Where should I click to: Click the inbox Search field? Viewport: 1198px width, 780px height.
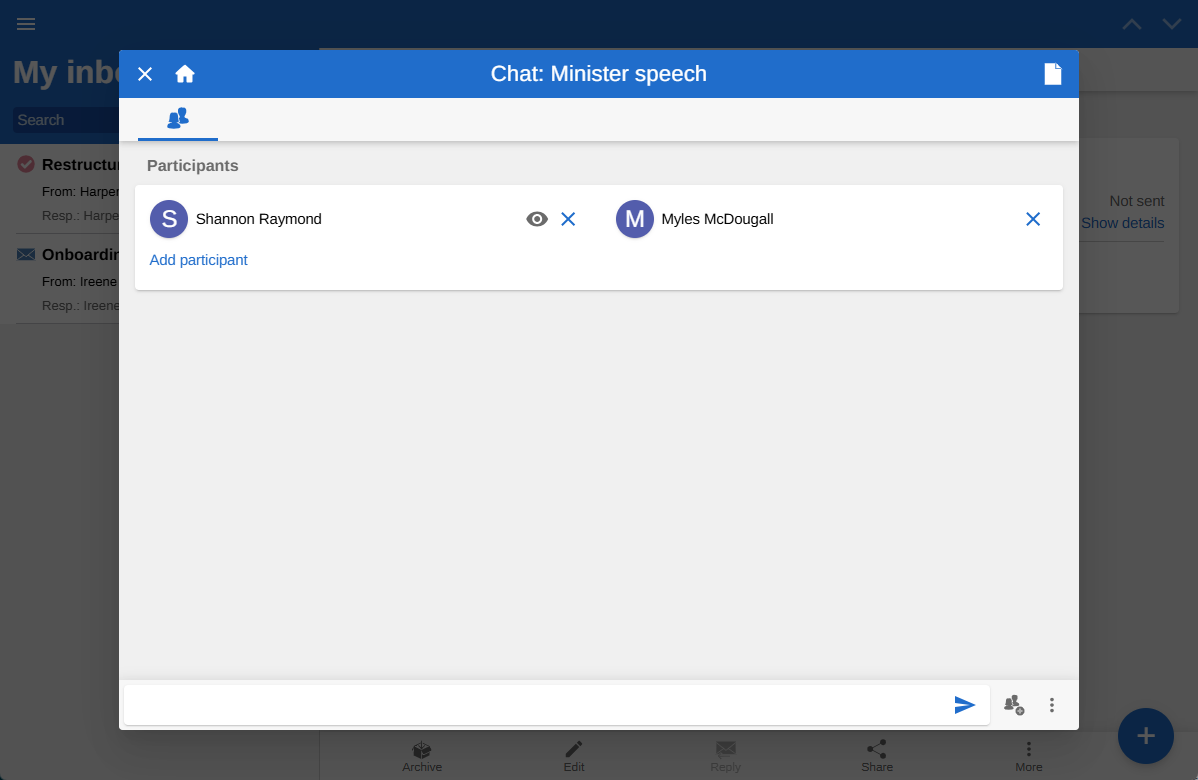point(67,120)
